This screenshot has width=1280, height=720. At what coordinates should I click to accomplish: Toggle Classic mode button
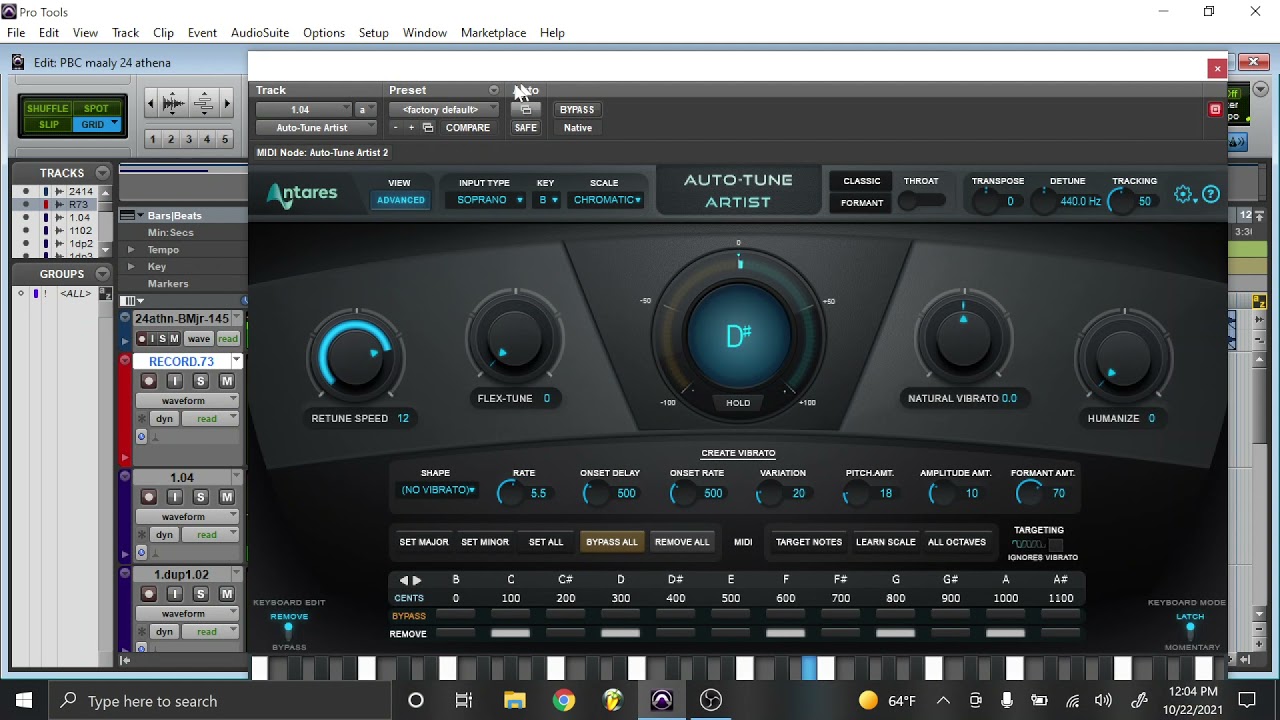tap(862, 181)
